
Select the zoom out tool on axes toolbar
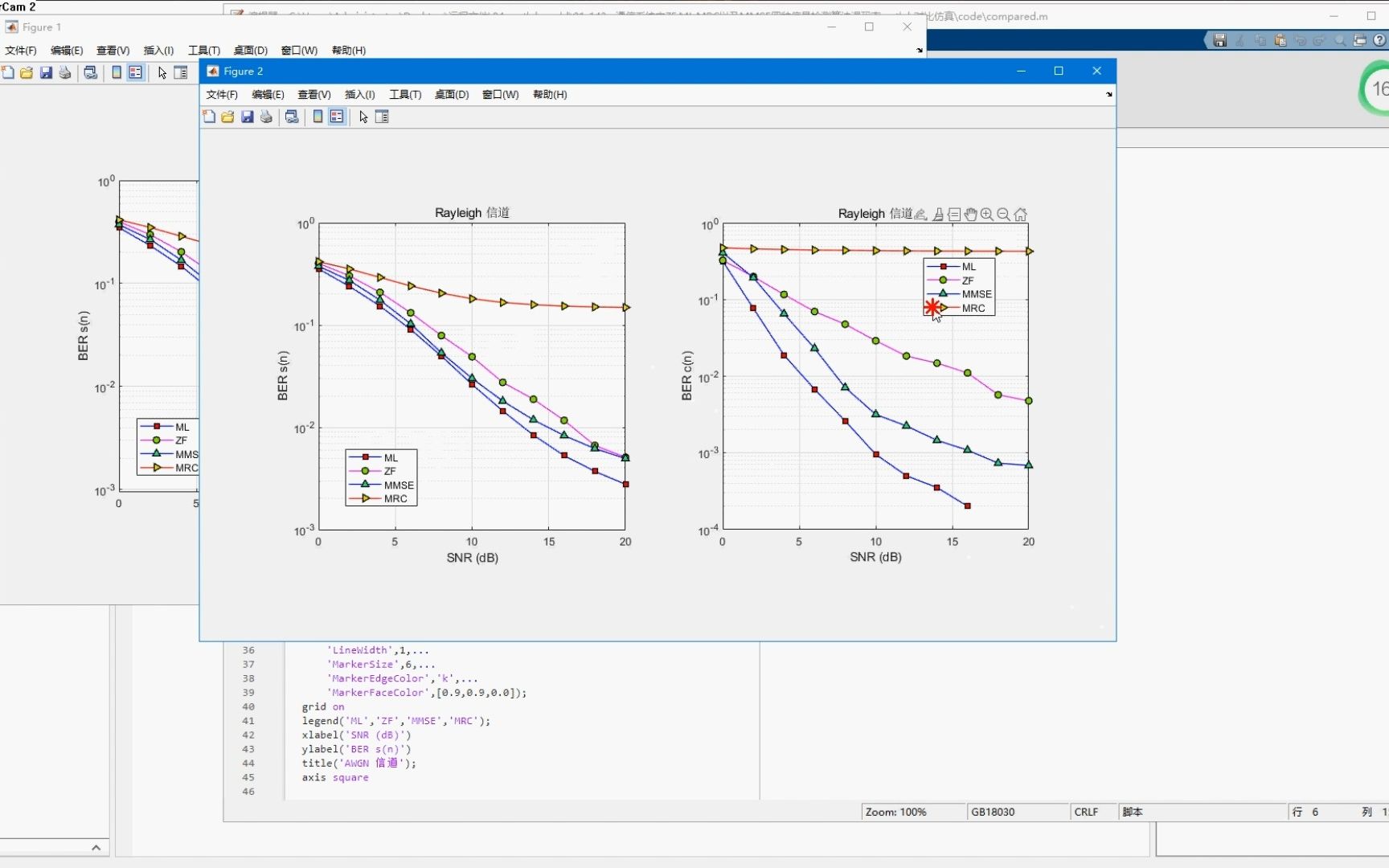tap(1004, 215)
